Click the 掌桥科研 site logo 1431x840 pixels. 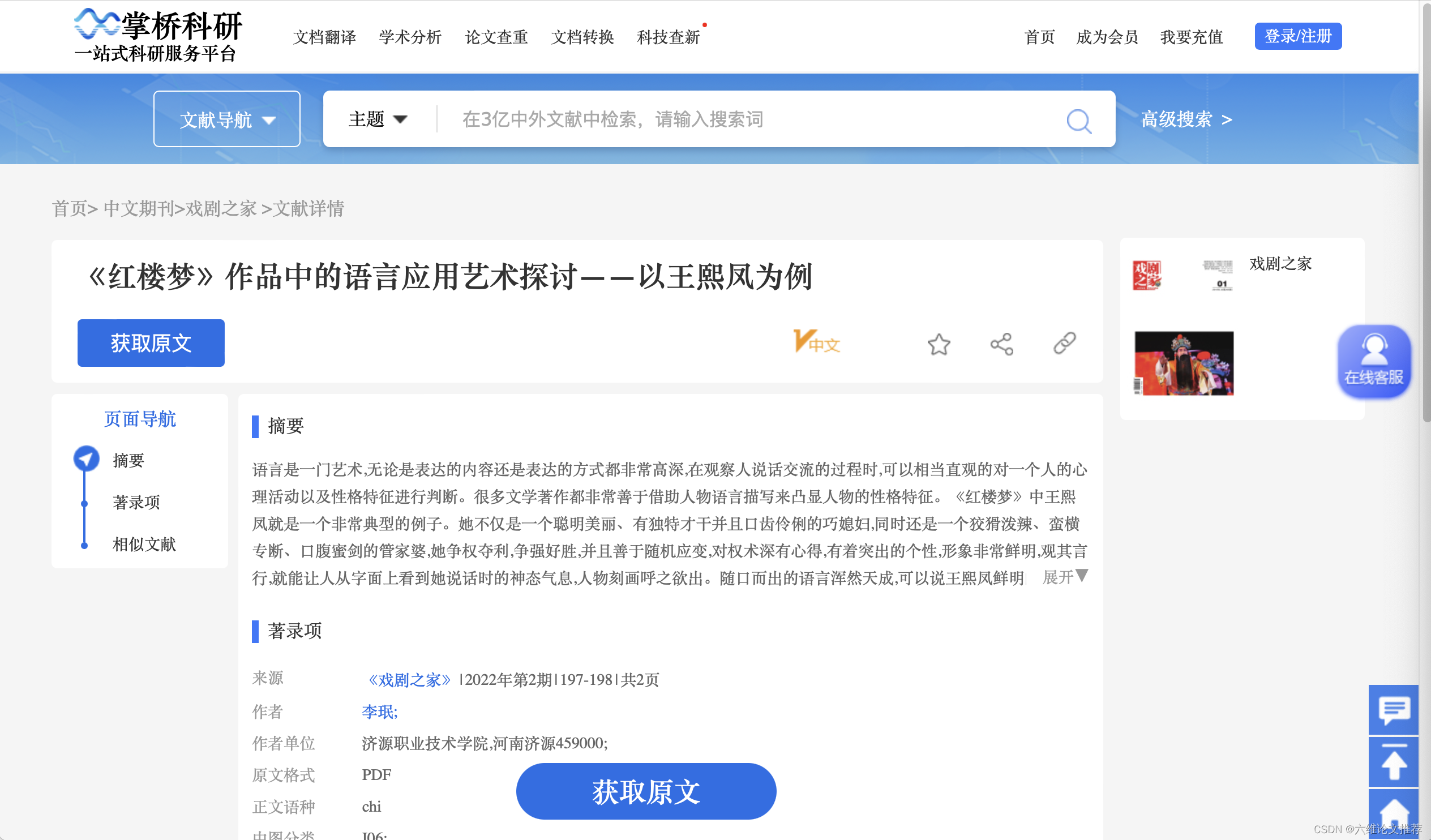pos(158,35)
